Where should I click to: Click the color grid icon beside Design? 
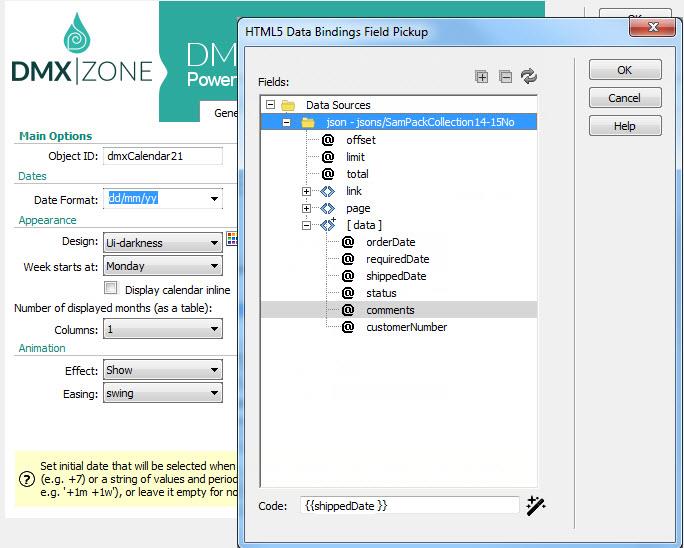232,238
